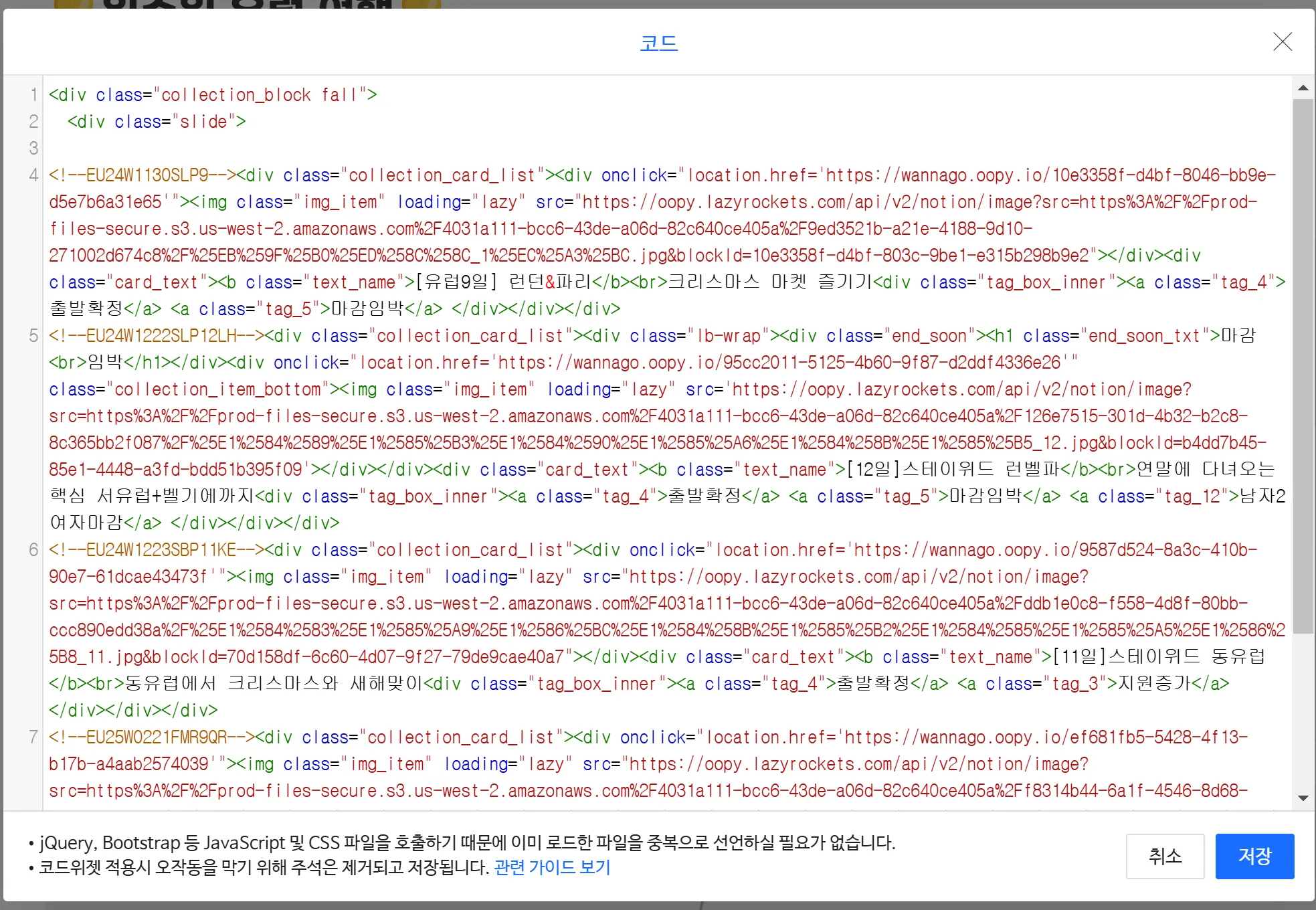1316x910 pixels.
Task: Click line number 1 in the gutter
Action: pos(33,95)
